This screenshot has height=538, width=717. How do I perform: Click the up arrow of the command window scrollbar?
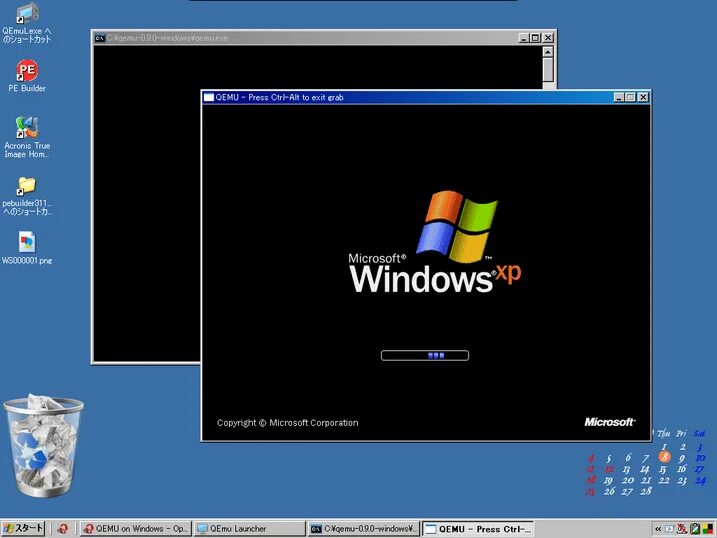pyautogui.click(x=548, y=51)
